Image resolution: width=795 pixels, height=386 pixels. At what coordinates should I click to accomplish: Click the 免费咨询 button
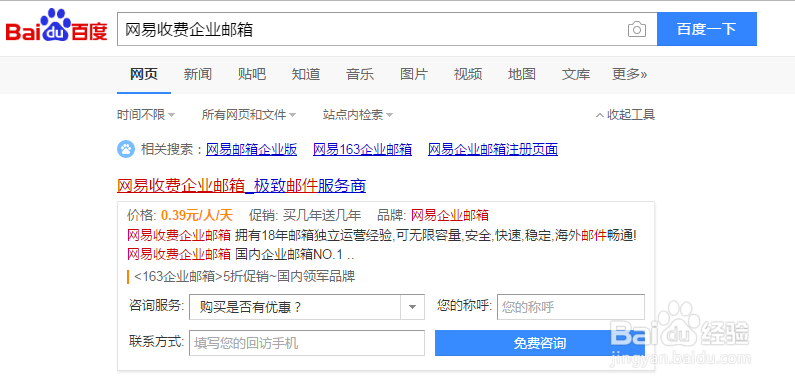coord(540,343)
